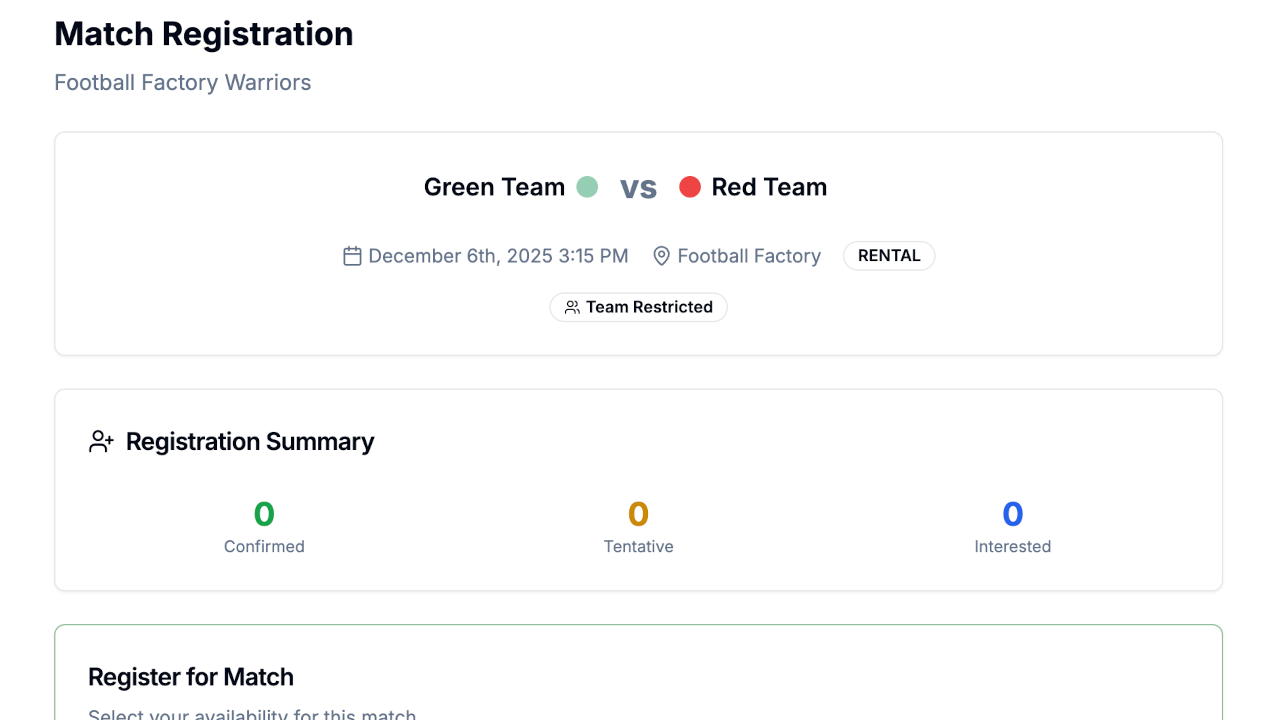
Task: Click the green Confirmed count indicator
Action: point(264,514)
